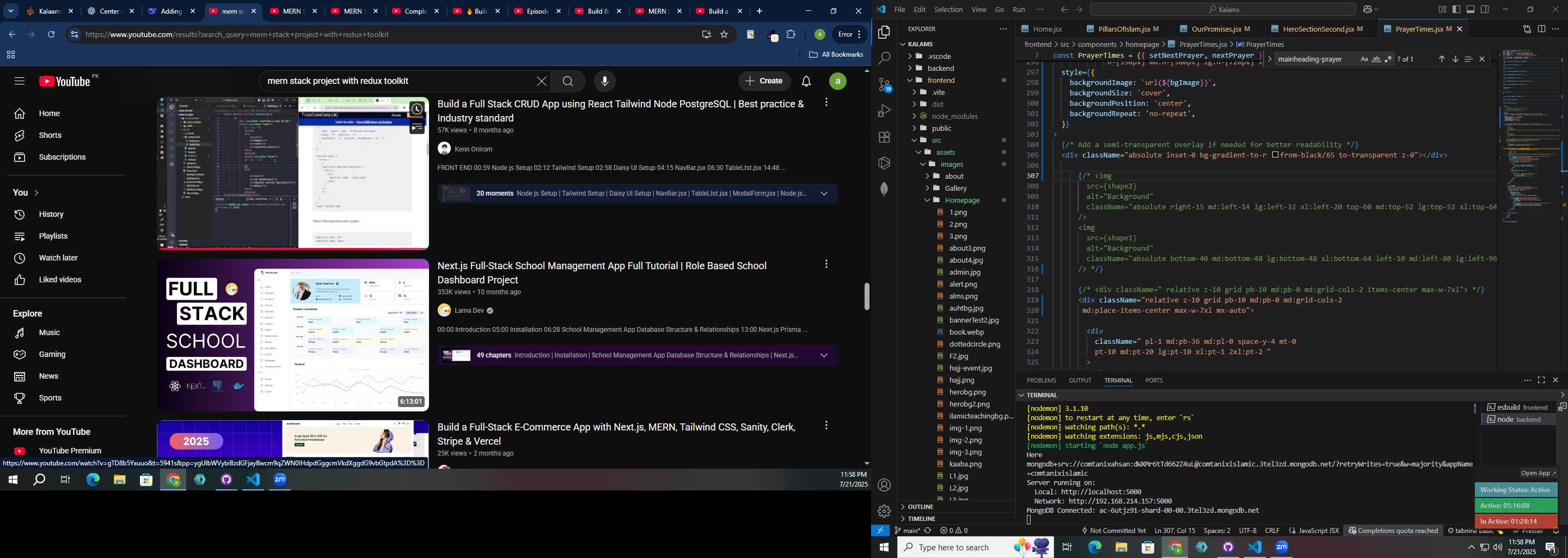Open Kenn Onirom channel link
The image size is (1568, 558).
tap(473, 149)
